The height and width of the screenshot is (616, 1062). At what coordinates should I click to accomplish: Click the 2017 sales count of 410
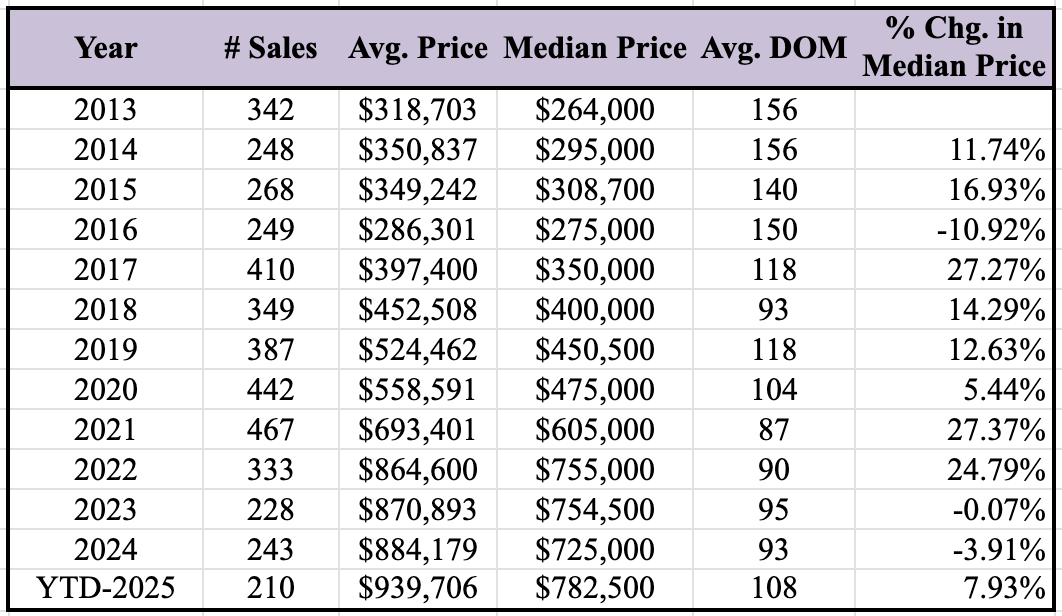pos(271,269)
